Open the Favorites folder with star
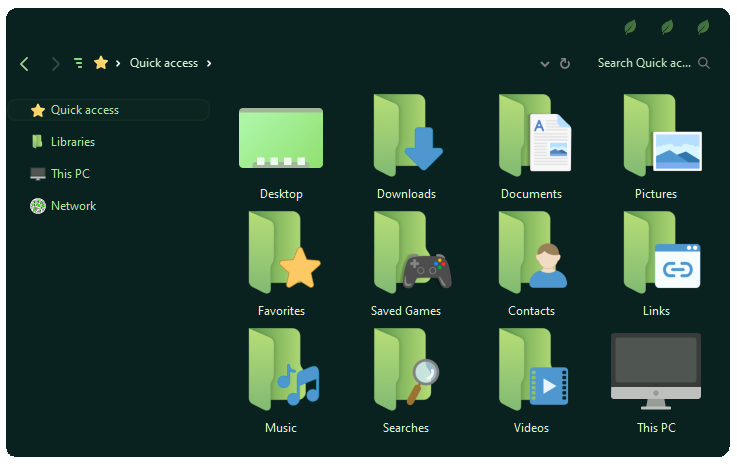This screenshot has height=467, width=737. 281,254
